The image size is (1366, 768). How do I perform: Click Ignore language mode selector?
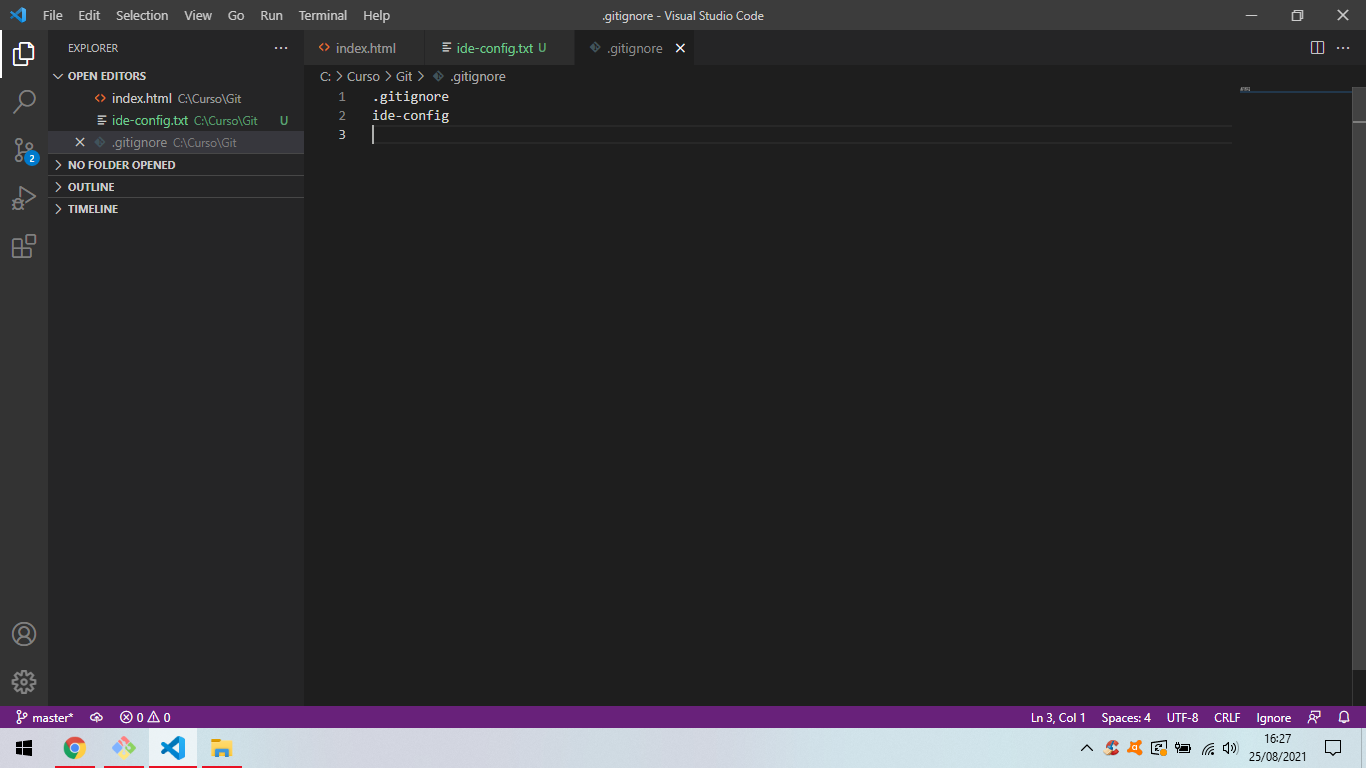[x=1274, y=717]
